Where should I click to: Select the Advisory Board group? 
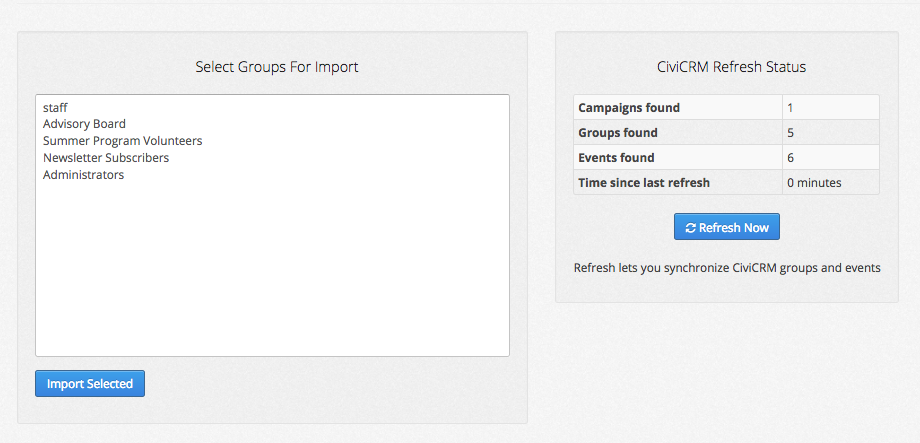coord(272,124)
